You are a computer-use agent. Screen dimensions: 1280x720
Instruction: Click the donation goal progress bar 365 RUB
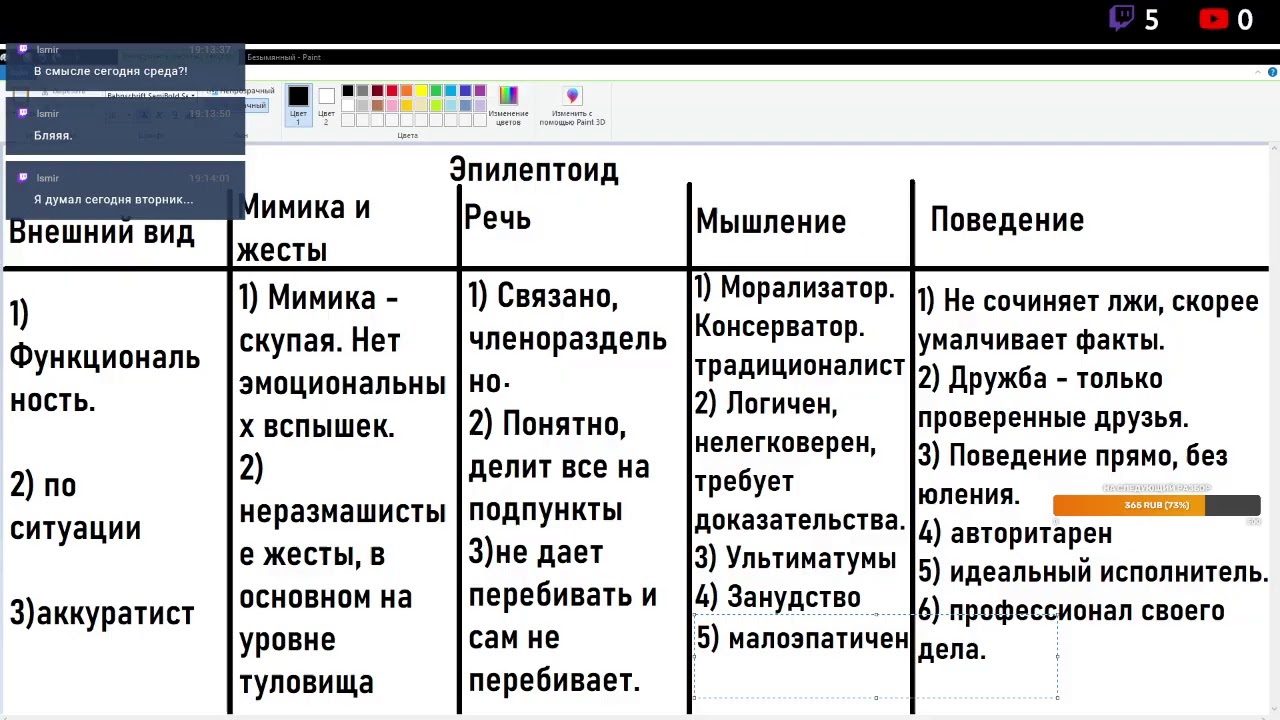click(1157, 505)
